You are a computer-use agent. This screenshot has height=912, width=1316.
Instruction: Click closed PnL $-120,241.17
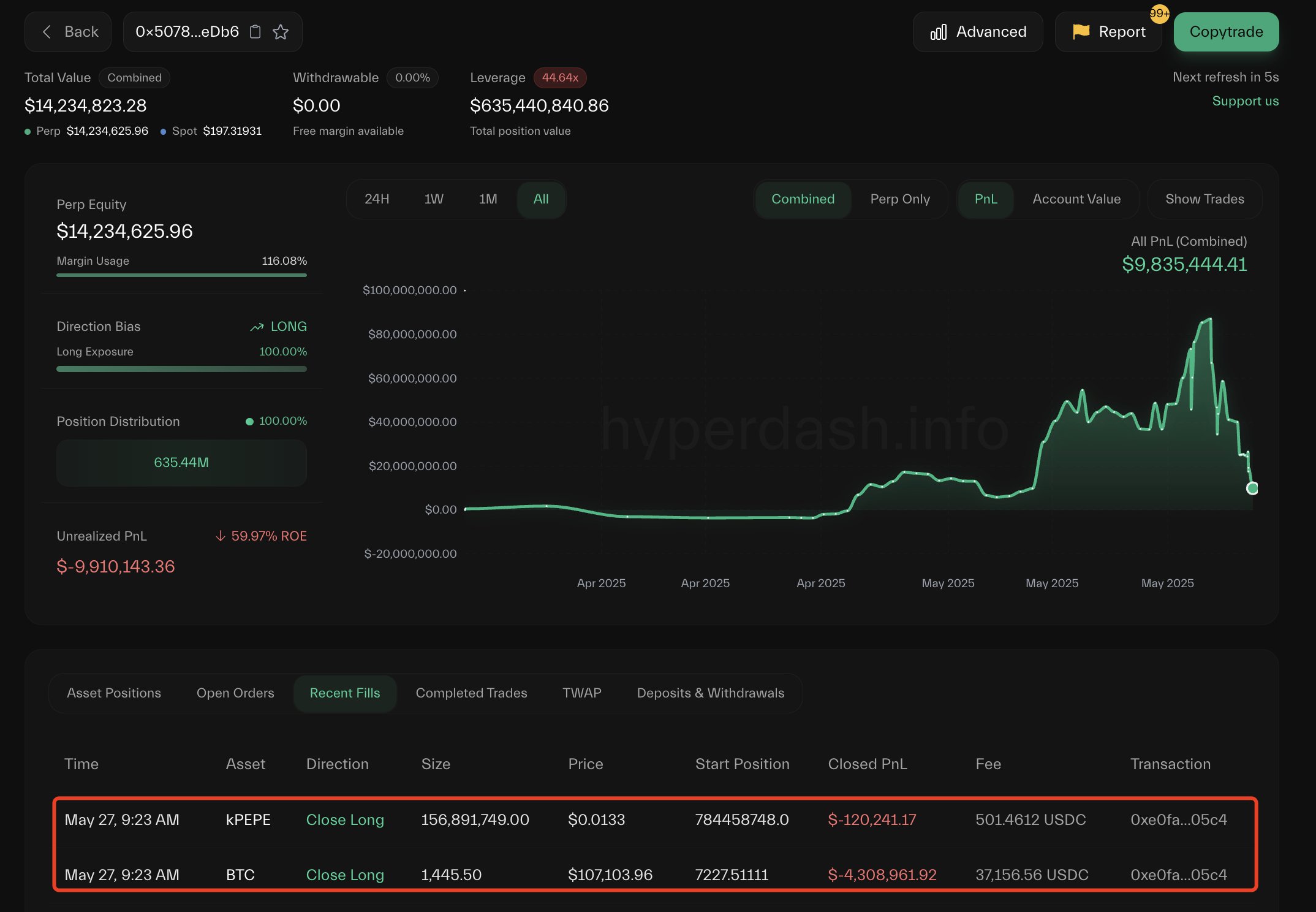872,820
